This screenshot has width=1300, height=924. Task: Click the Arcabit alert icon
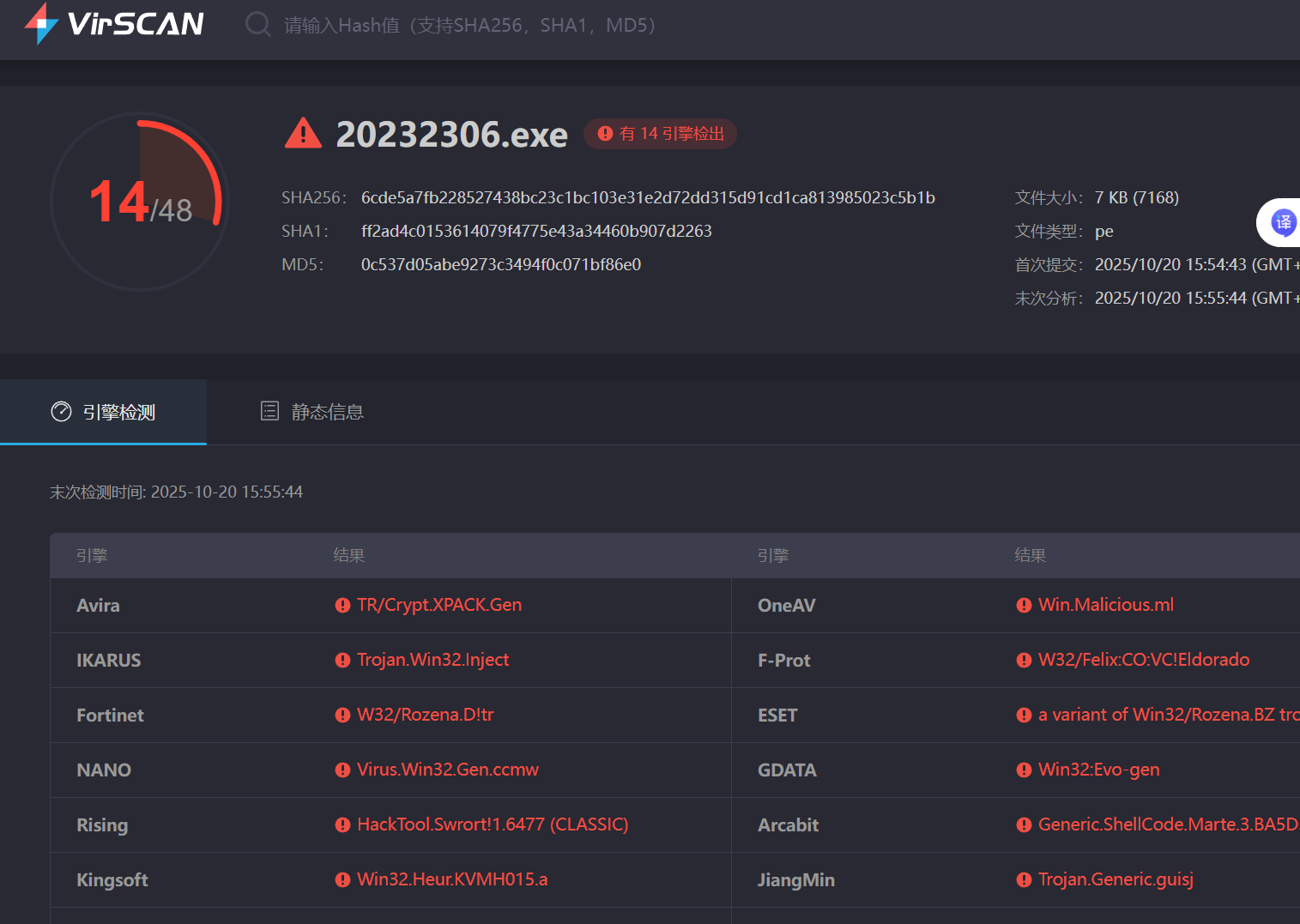1024,825
